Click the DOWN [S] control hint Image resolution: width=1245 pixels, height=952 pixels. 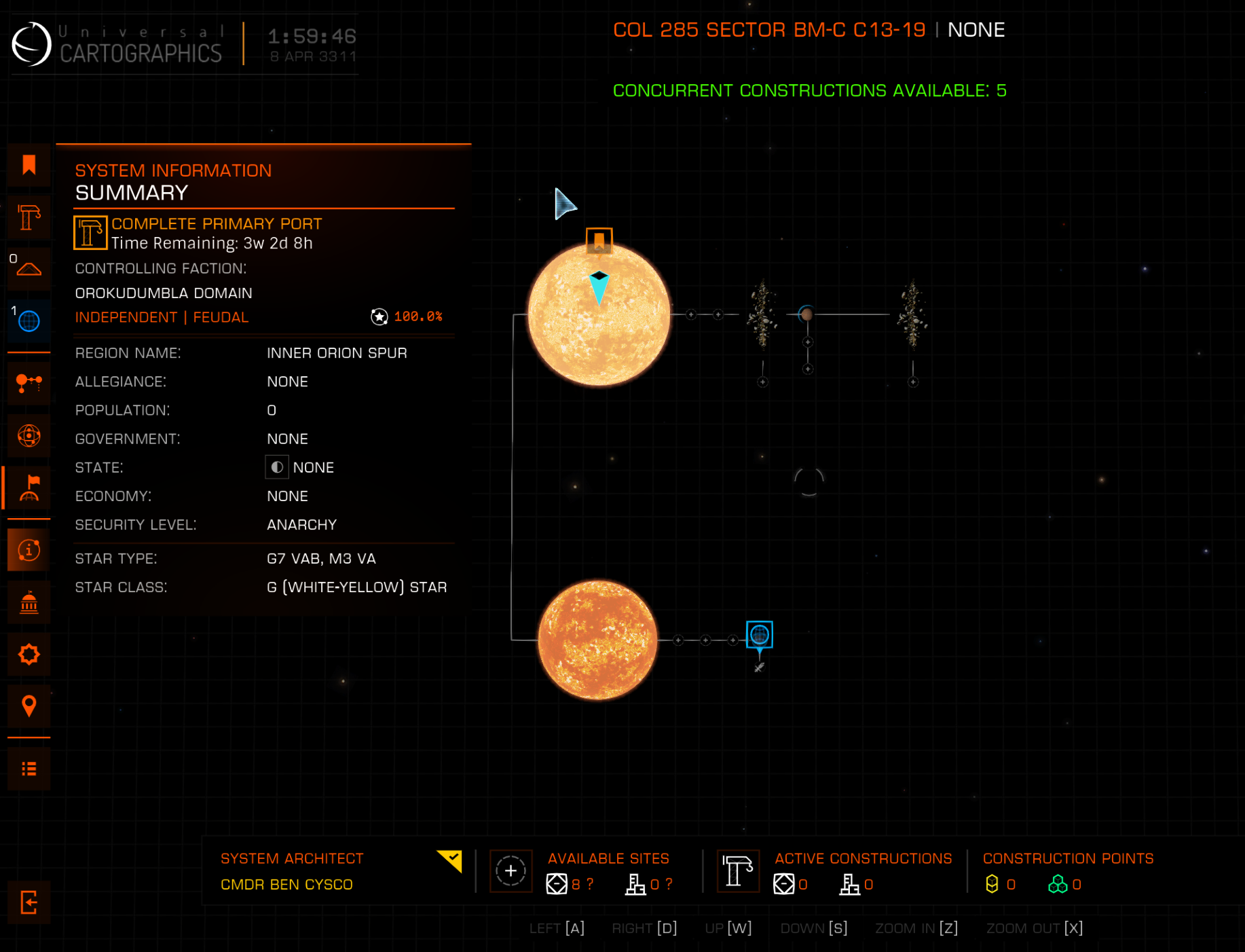814,928
